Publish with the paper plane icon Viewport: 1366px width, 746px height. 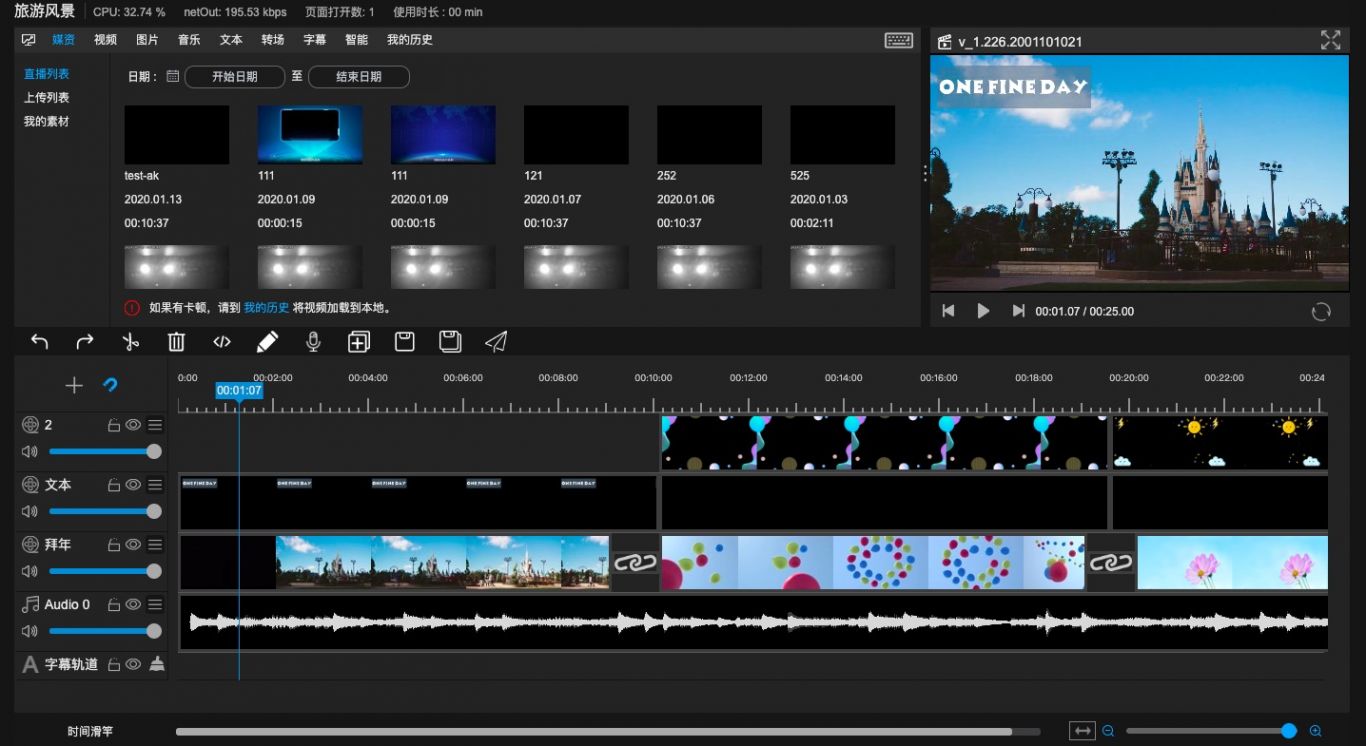(496, 342)
